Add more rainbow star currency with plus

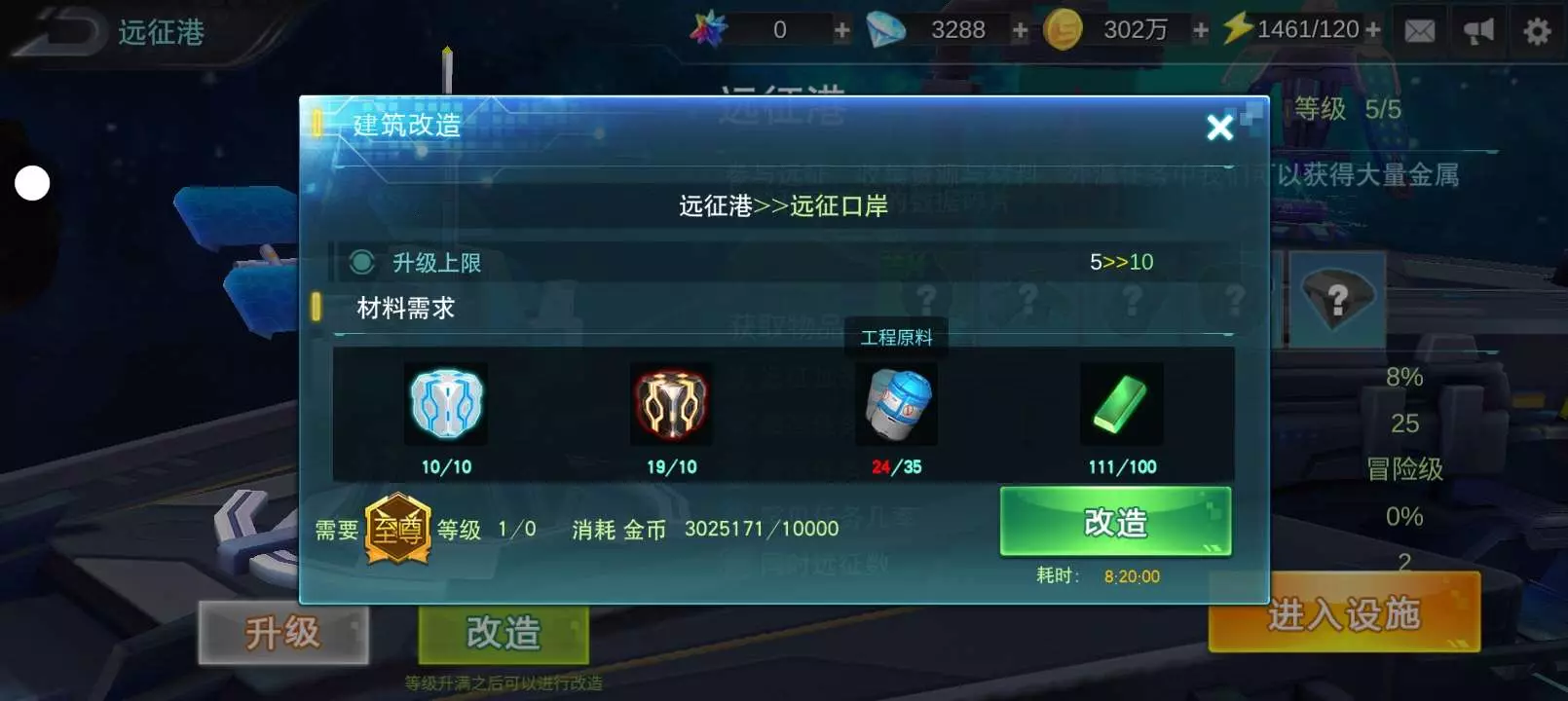coord(841,30)
